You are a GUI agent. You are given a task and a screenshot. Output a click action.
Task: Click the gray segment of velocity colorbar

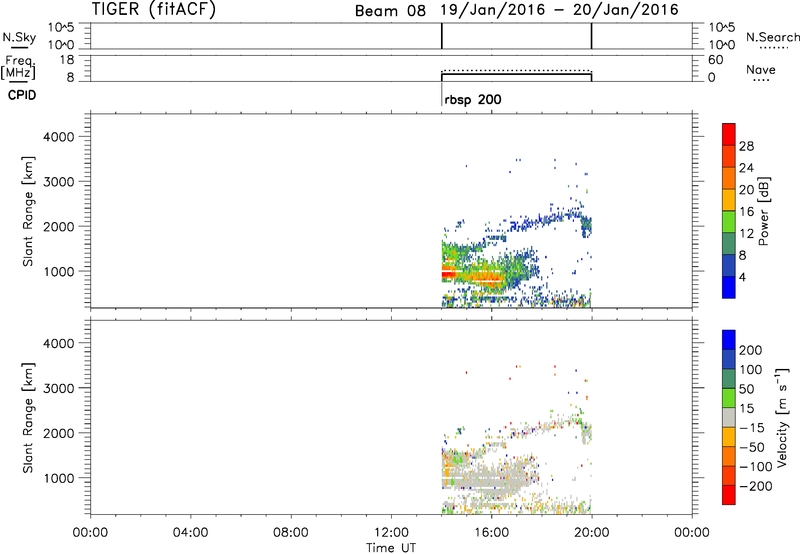(729, 418)
